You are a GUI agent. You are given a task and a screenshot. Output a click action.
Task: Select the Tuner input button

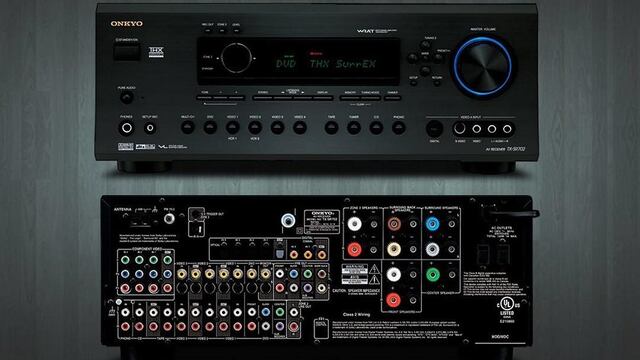pyautogui.click(x=354, y=127)
